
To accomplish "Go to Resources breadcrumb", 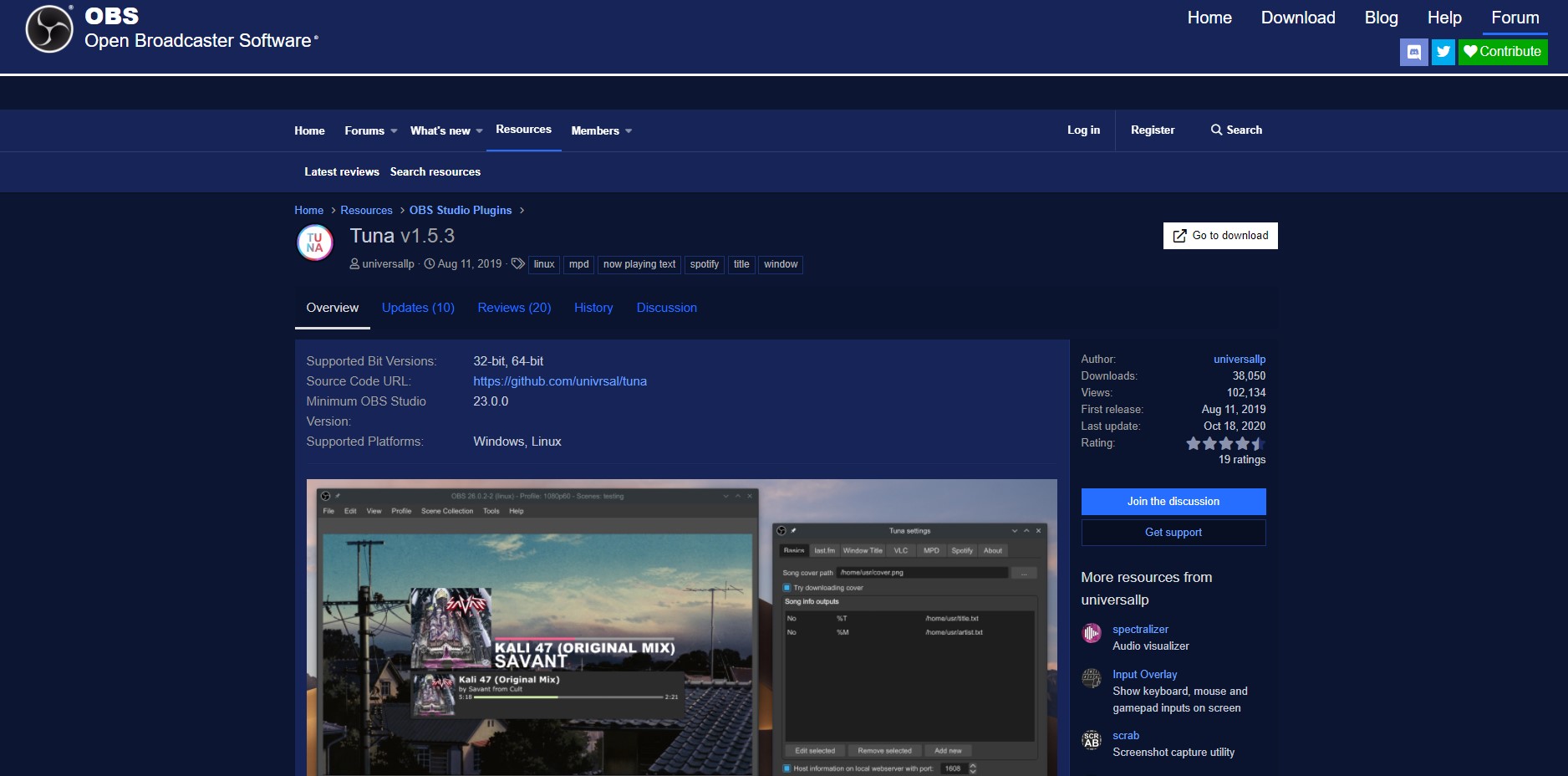I will [366, 211].
